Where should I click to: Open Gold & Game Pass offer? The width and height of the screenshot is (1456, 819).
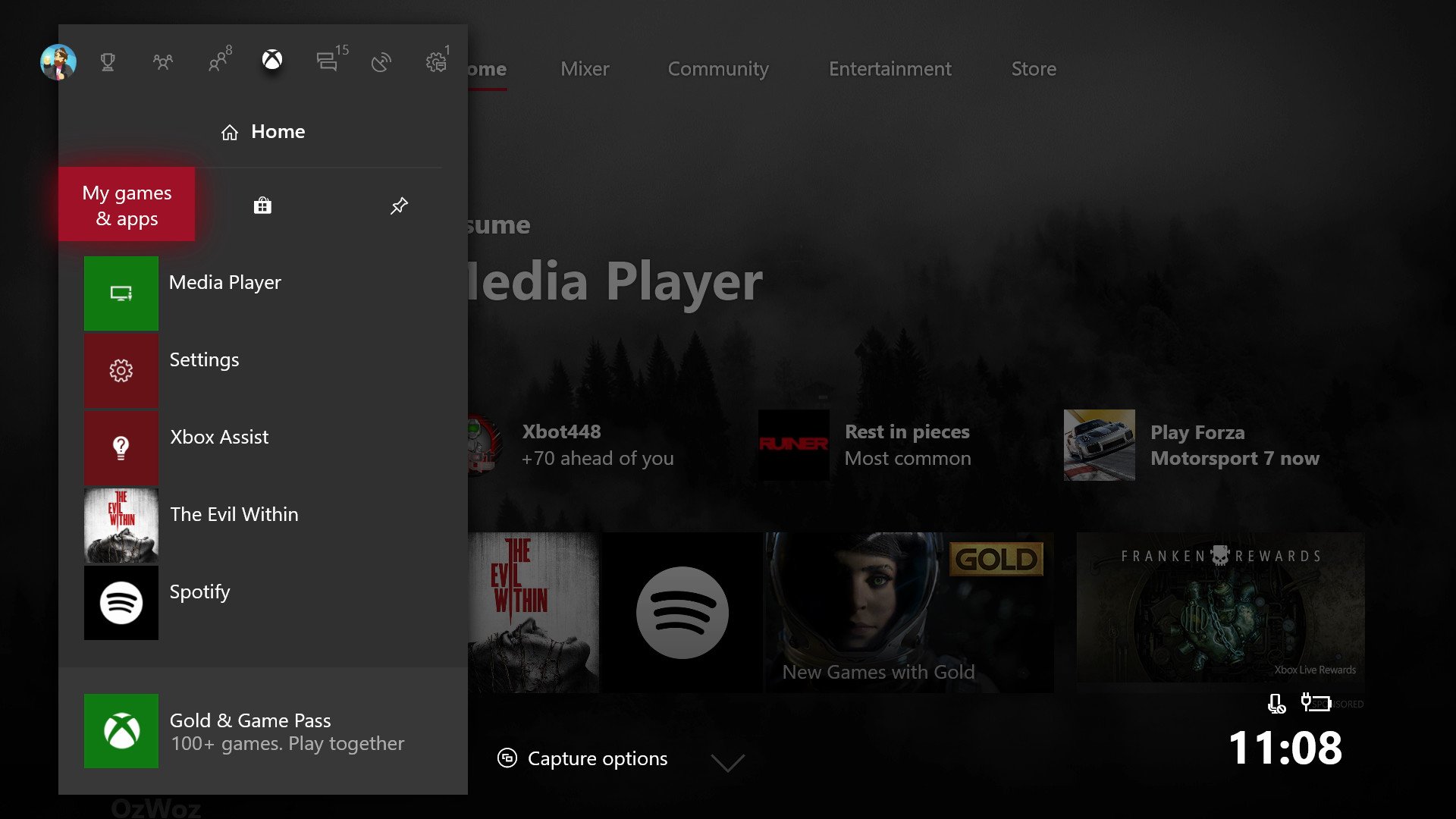(x=263, y=731)
